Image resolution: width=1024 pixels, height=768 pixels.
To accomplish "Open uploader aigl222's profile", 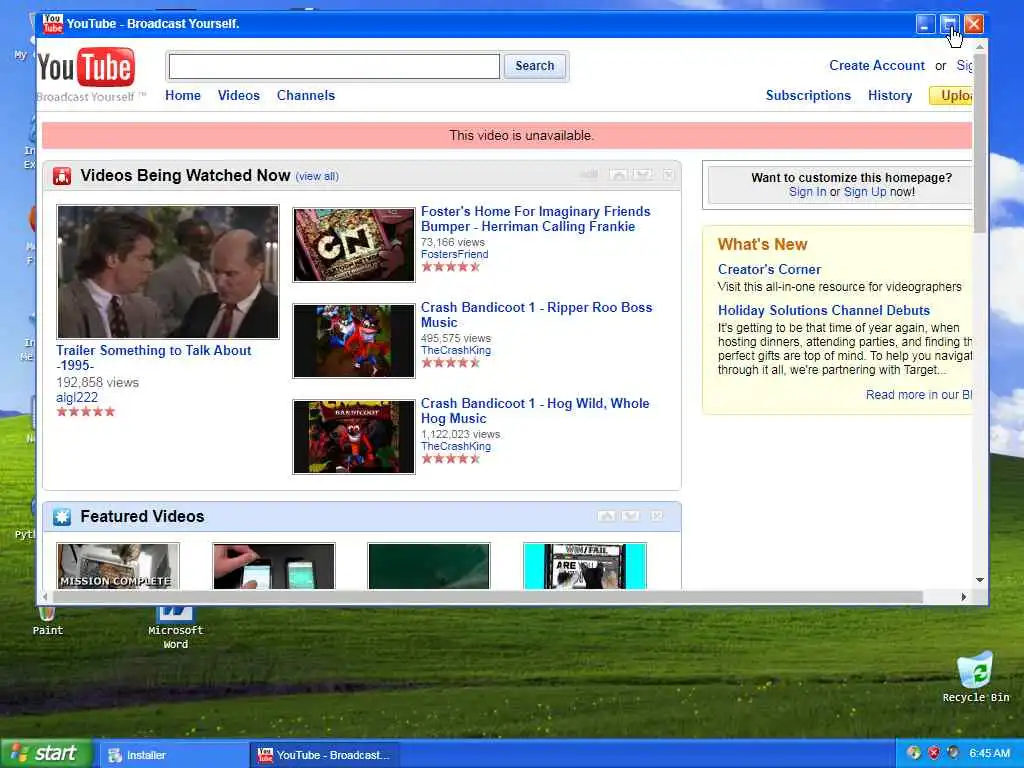I will 77,397.
